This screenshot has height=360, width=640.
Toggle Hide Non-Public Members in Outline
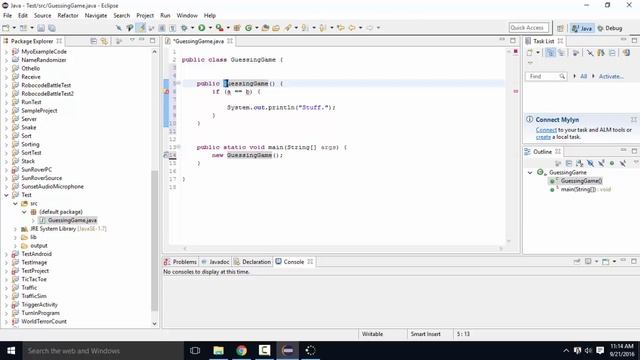coord(612,163)
